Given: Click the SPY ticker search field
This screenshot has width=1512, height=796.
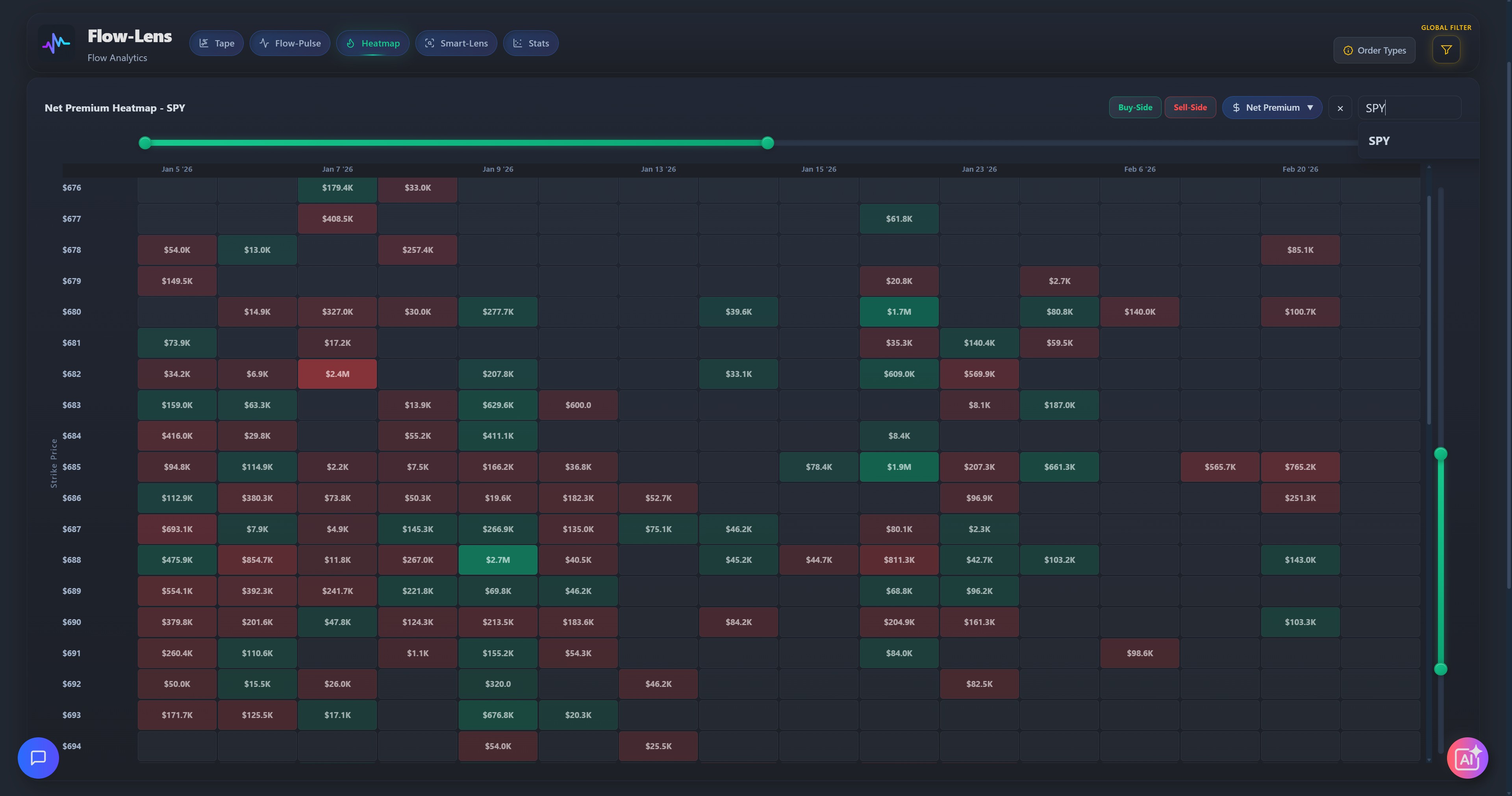Looking at the screenshot, I should tap(1409, 108).
